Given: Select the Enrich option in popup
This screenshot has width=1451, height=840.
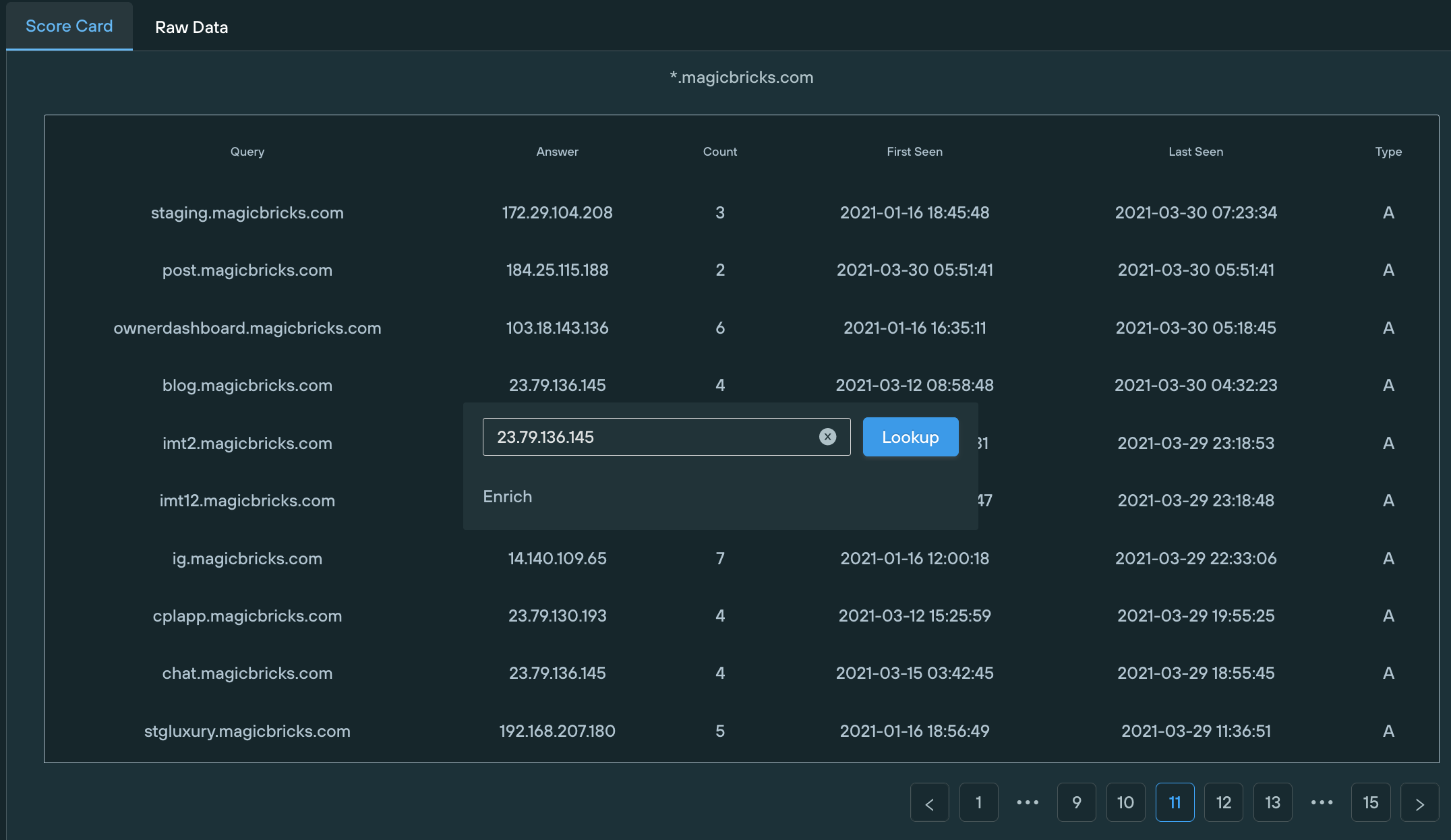Looking at the screenshot, I should click(508, 497).
